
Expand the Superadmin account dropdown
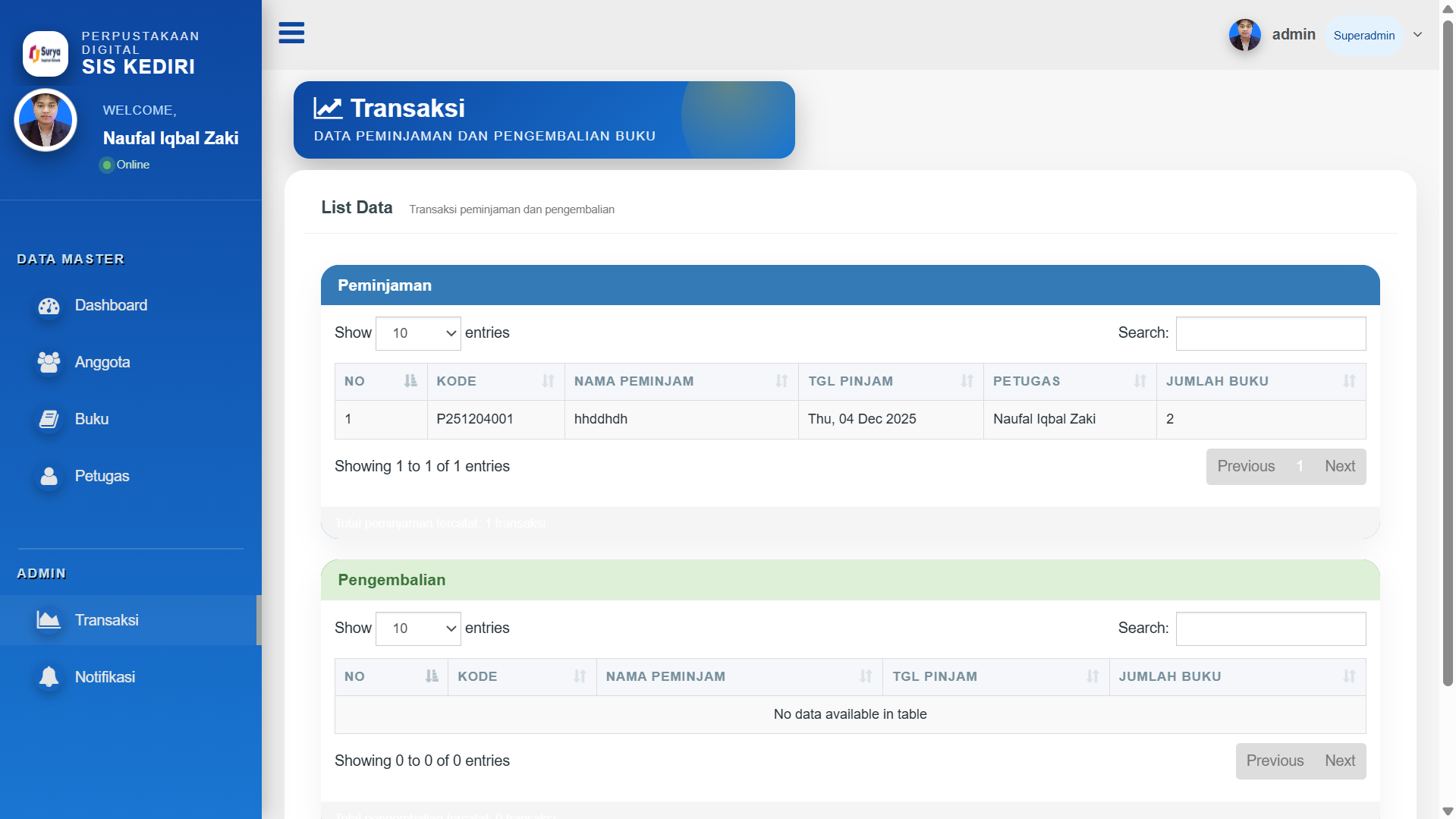(x=1418, y=34)
